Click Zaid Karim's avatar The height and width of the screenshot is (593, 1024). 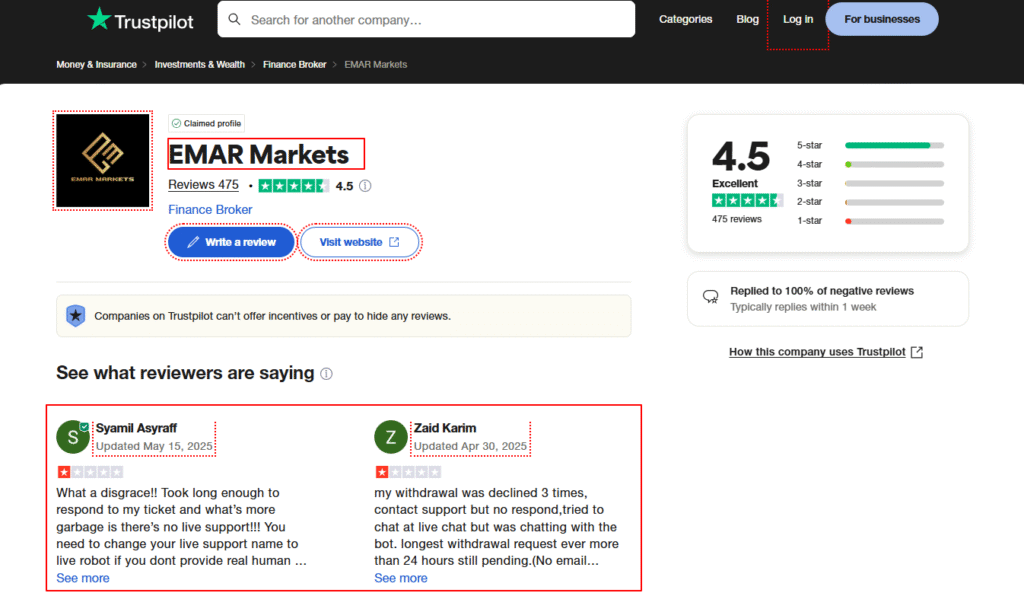coord(391,437)
